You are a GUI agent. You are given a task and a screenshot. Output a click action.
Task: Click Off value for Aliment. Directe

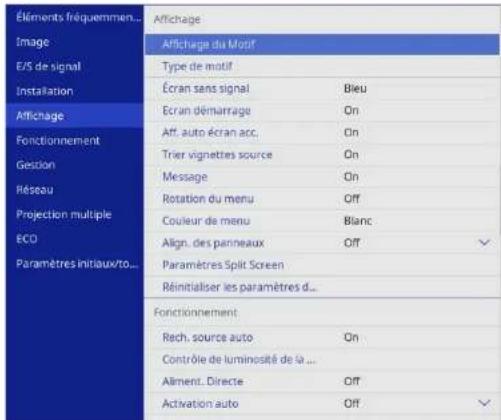(352, 381)
